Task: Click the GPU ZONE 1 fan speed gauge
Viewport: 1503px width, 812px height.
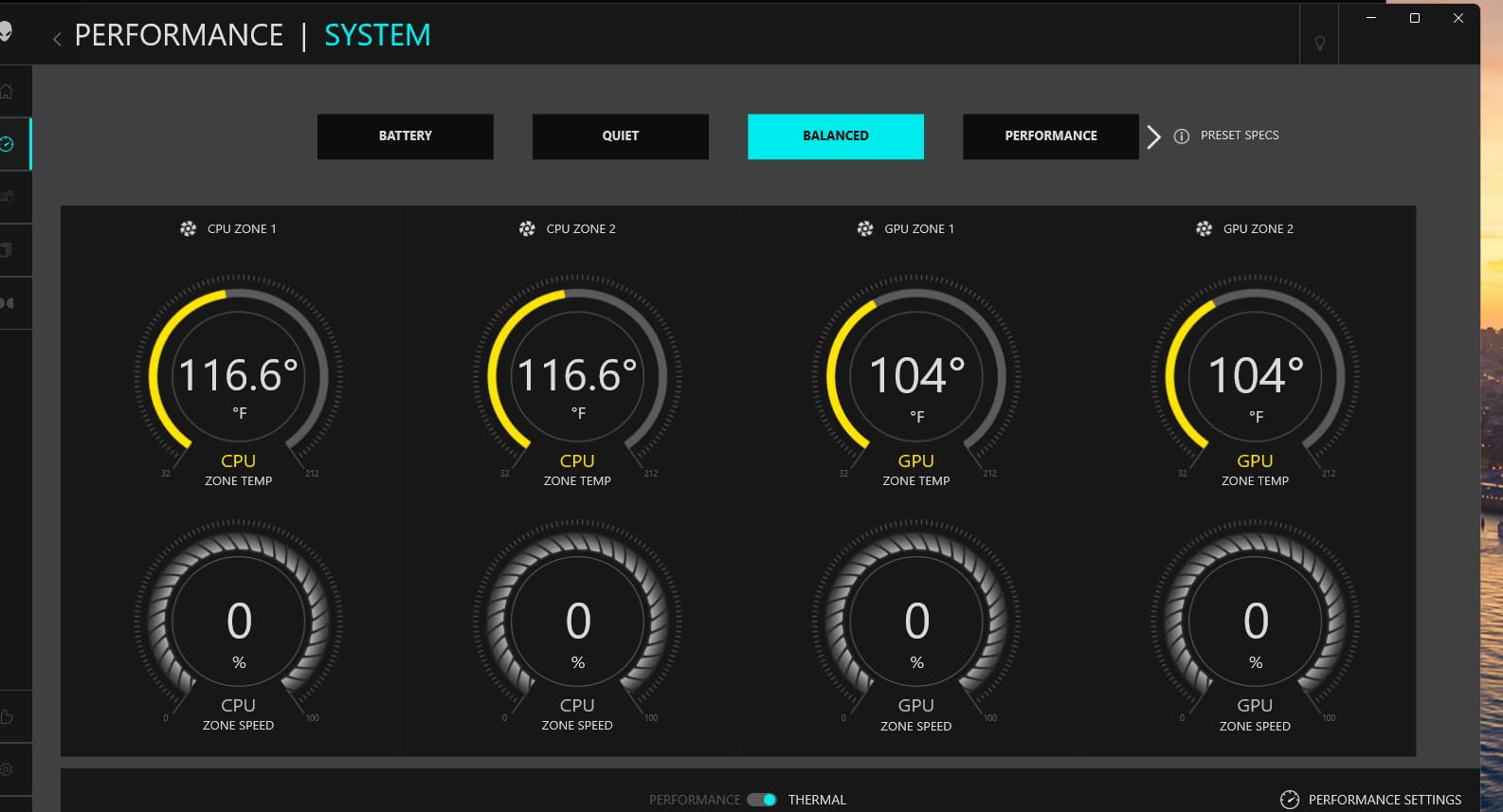Action: coord(916,622)
